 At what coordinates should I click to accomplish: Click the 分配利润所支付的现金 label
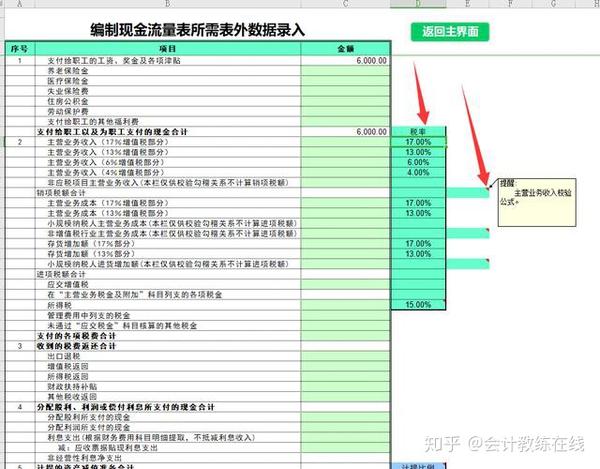tap(89, 427)
